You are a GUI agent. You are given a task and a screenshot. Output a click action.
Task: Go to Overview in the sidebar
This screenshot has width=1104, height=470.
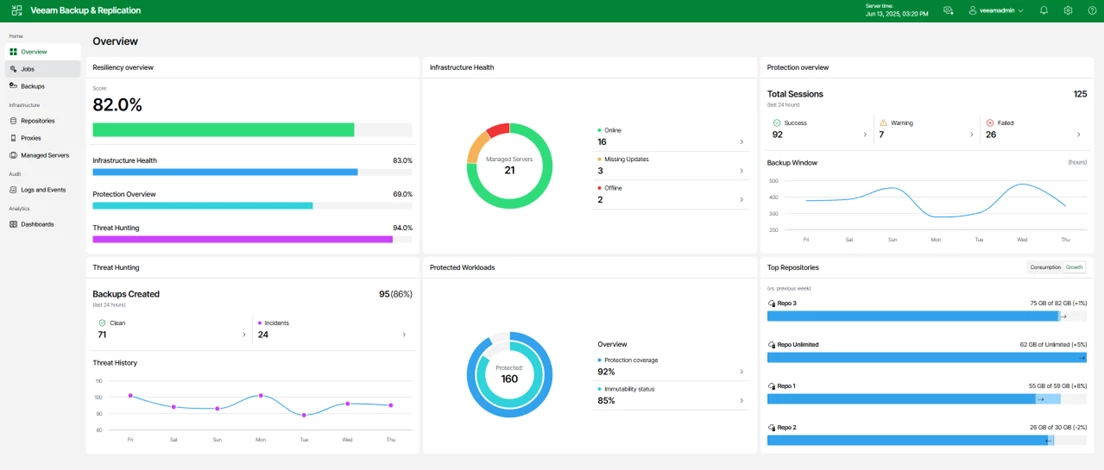click(x=42, y=52)
